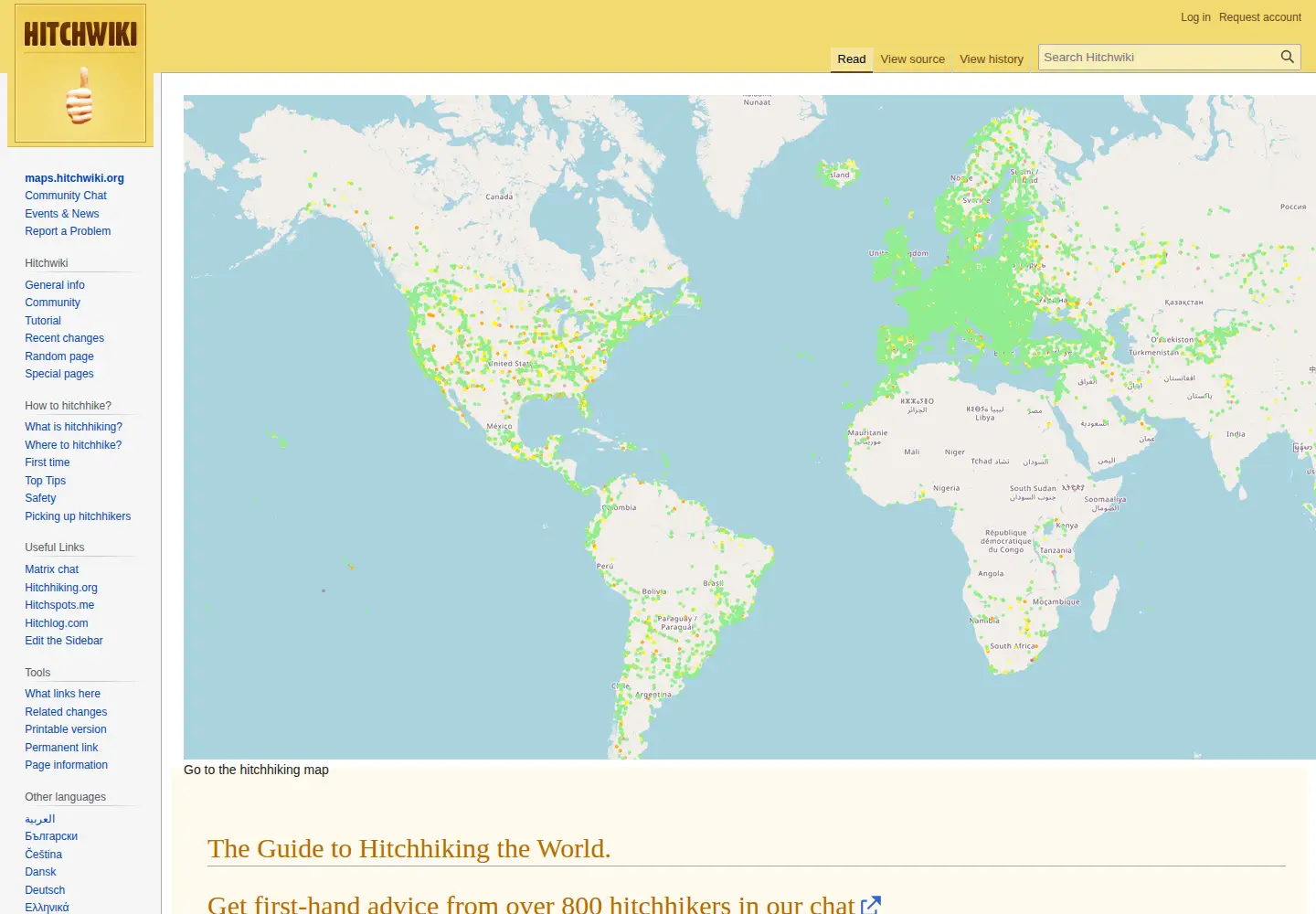Image resolution: width=1316 pixels, height=914 pixels.
Task: Open Top Tips link
Action: coord(46,481)
